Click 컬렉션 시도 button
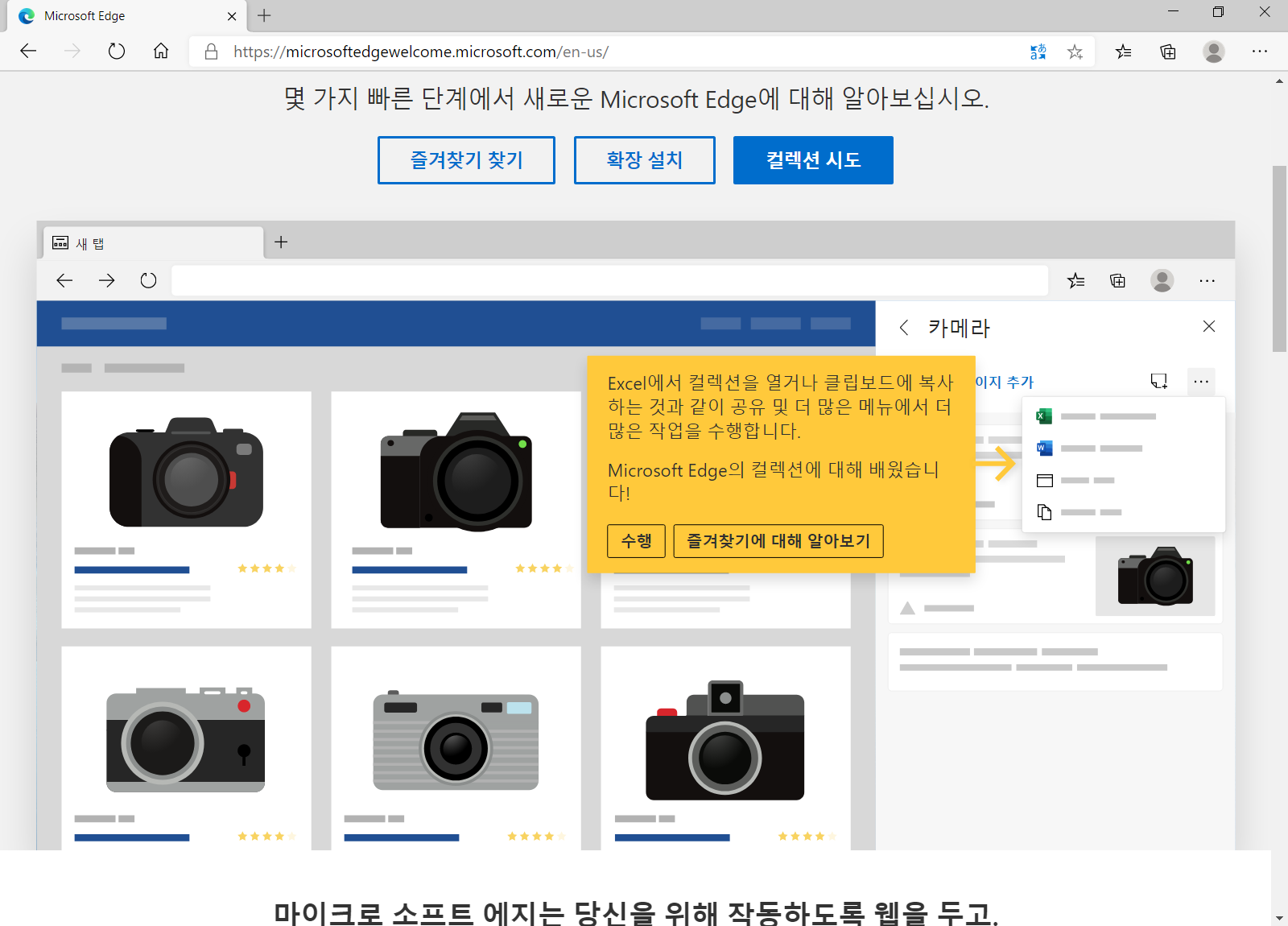This screenshot has height=926, width=1288. point(813,160)
